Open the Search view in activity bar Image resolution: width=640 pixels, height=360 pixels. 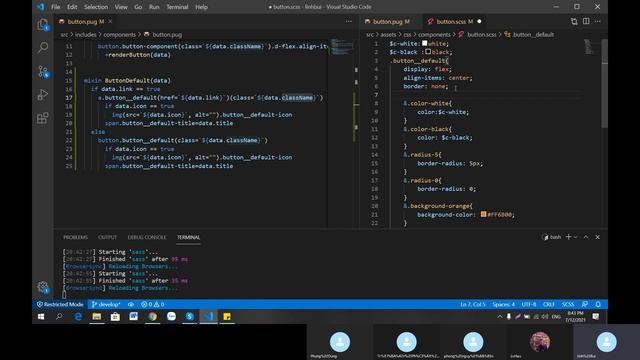[43, 47]
